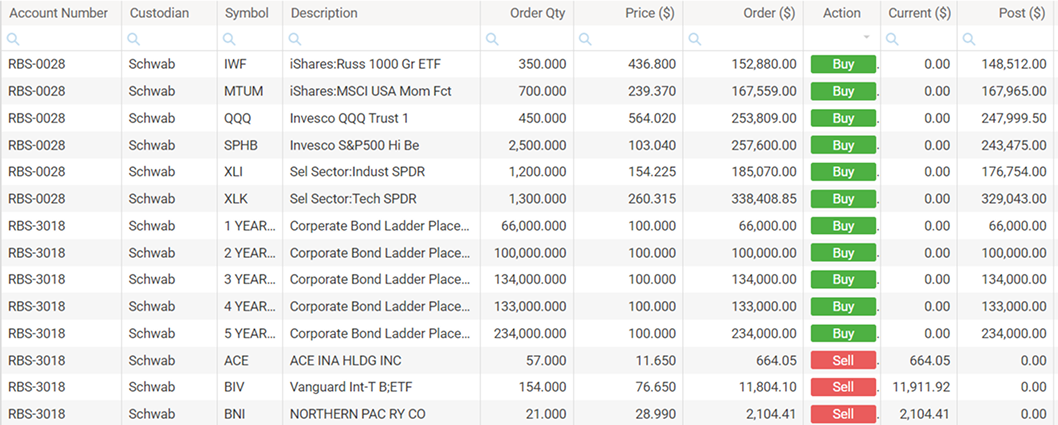The width and height of the screenshot is (1058, 425).
Task: Click the Buy button for IWF
Action: 843,64
